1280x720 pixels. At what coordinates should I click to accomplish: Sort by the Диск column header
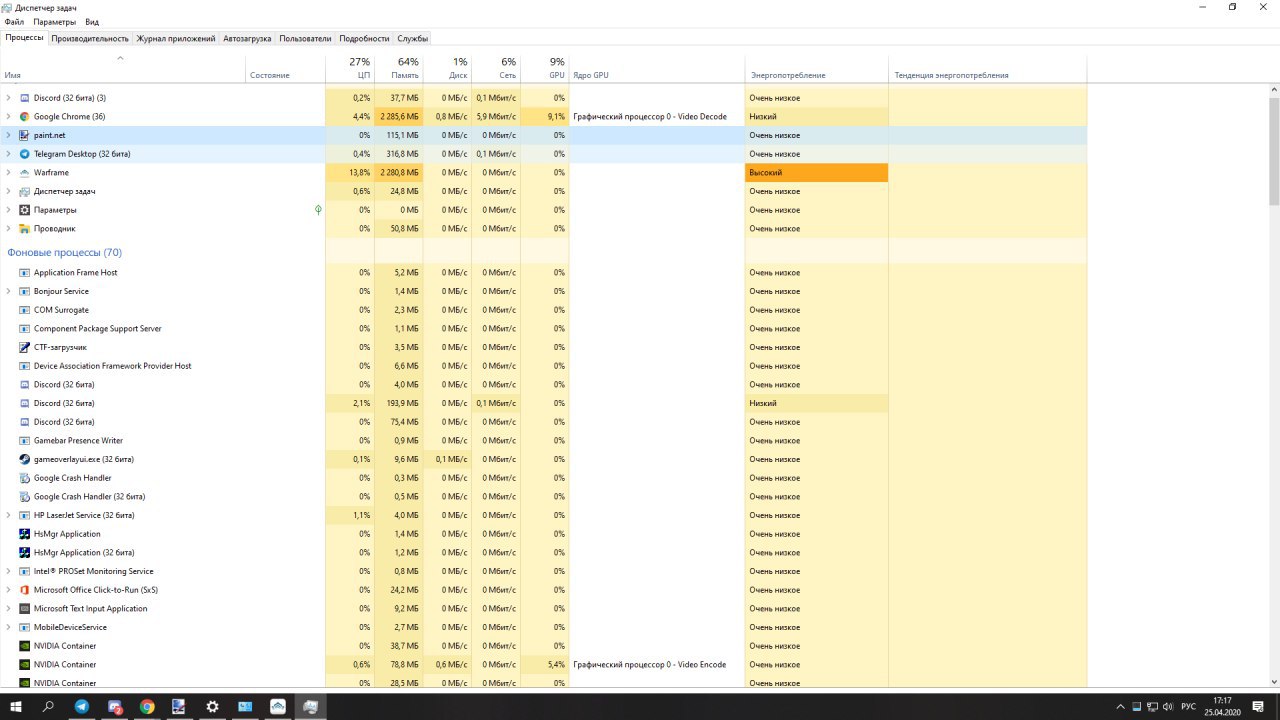[x=447, y=68]
